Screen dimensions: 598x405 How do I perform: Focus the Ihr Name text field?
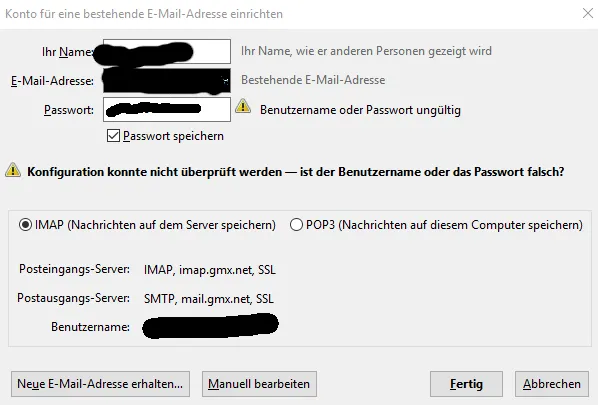click(x=167, y=51)
